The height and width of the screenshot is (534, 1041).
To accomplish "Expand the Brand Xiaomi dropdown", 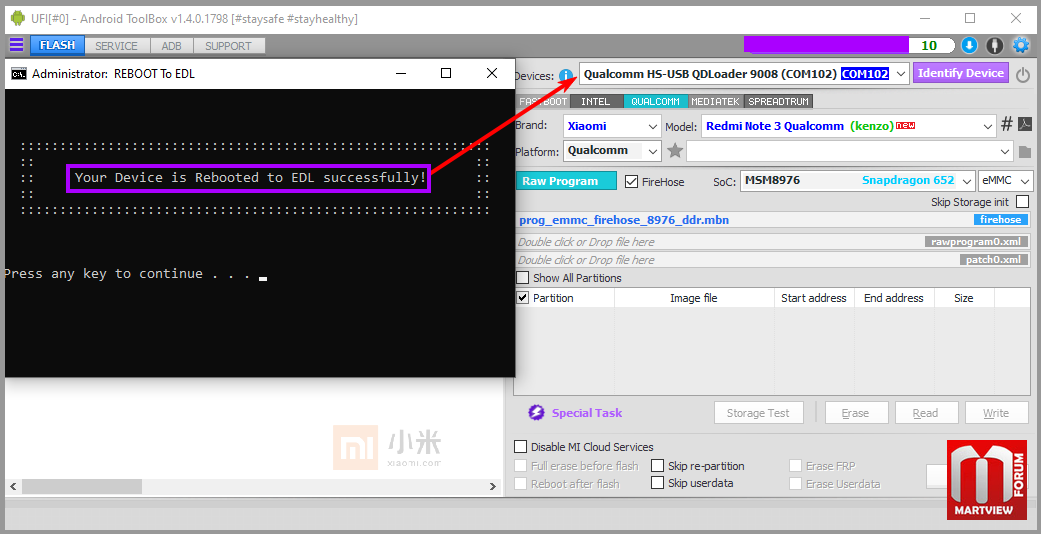I will coord(652,126).
